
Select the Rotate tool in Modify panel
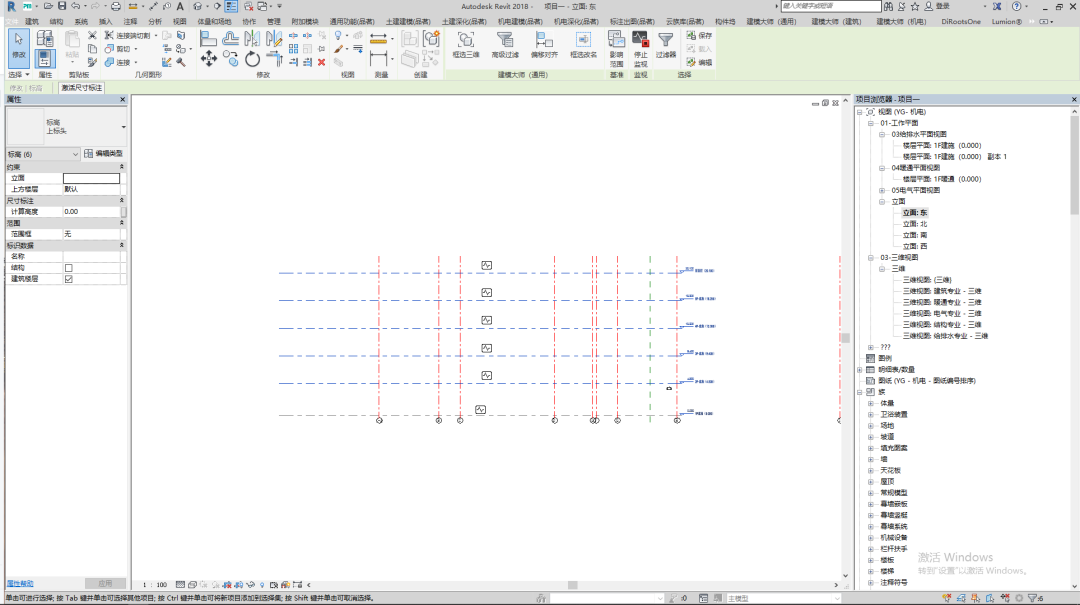(x=252, y=59)
